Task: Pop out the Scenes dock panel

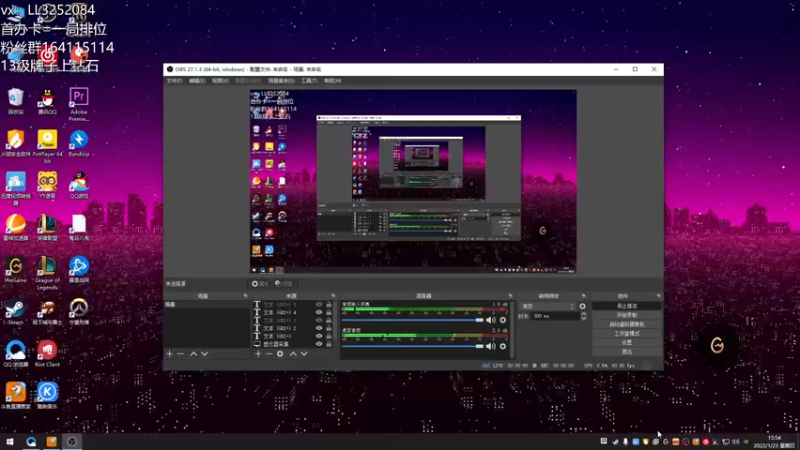Action: tap(245, 296)
